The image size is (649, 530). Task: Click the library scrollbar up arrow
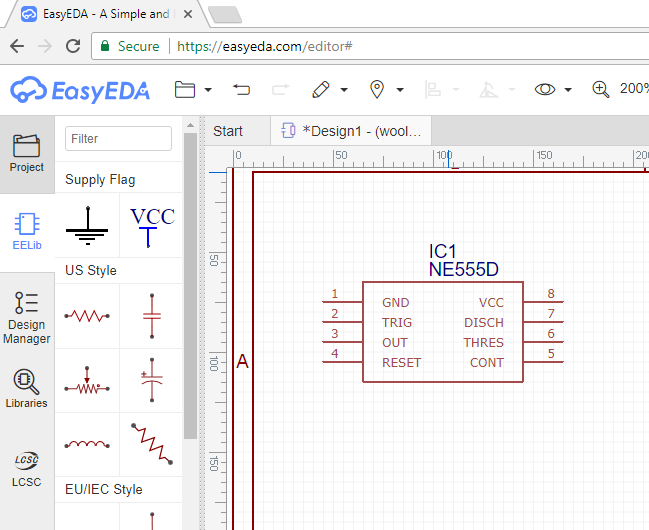190,125
